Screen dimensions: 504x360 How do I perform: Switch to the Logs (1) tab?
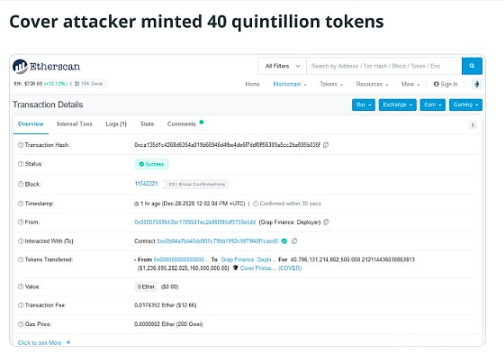point(116,124)
